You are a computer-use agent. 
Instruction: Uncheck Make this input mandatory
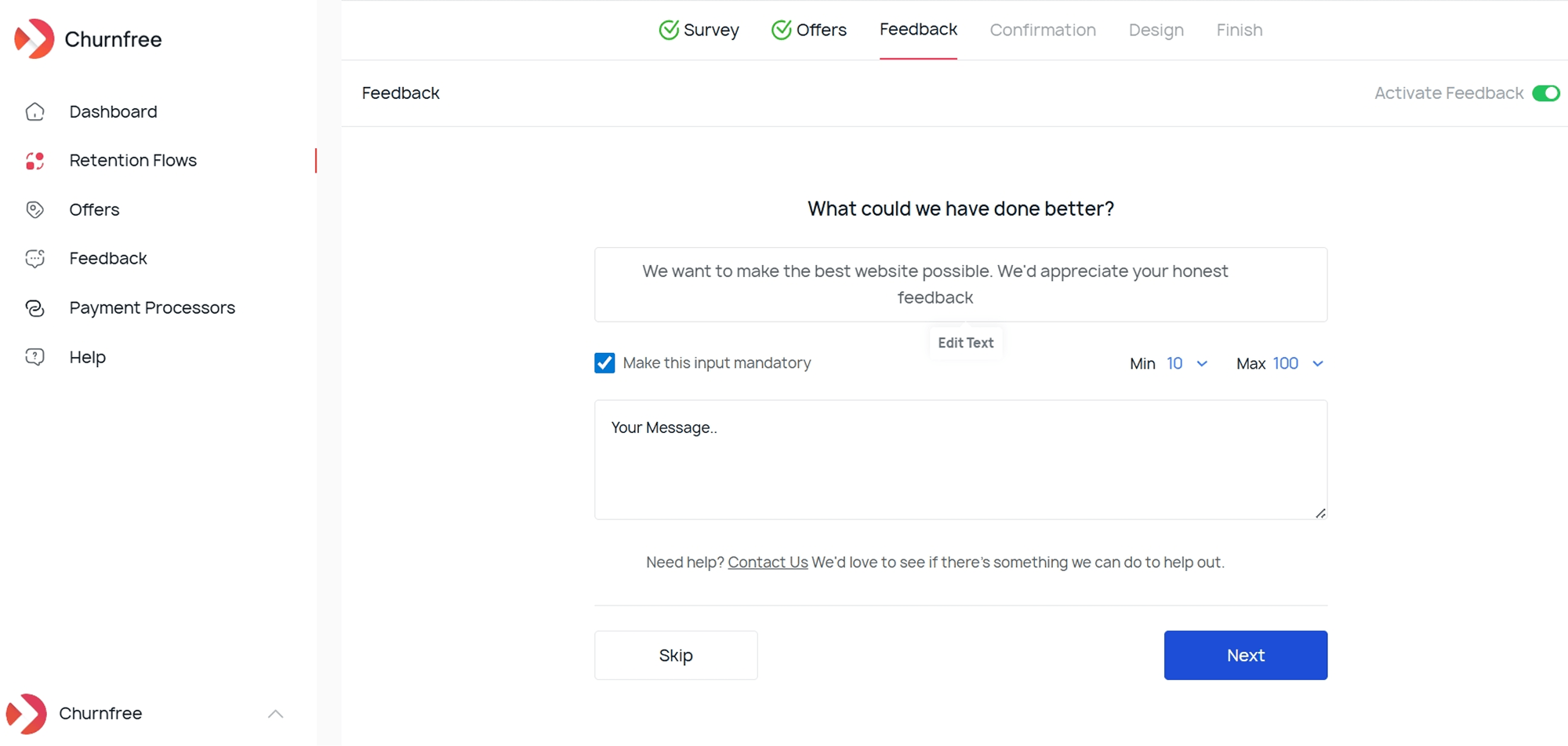604,362
